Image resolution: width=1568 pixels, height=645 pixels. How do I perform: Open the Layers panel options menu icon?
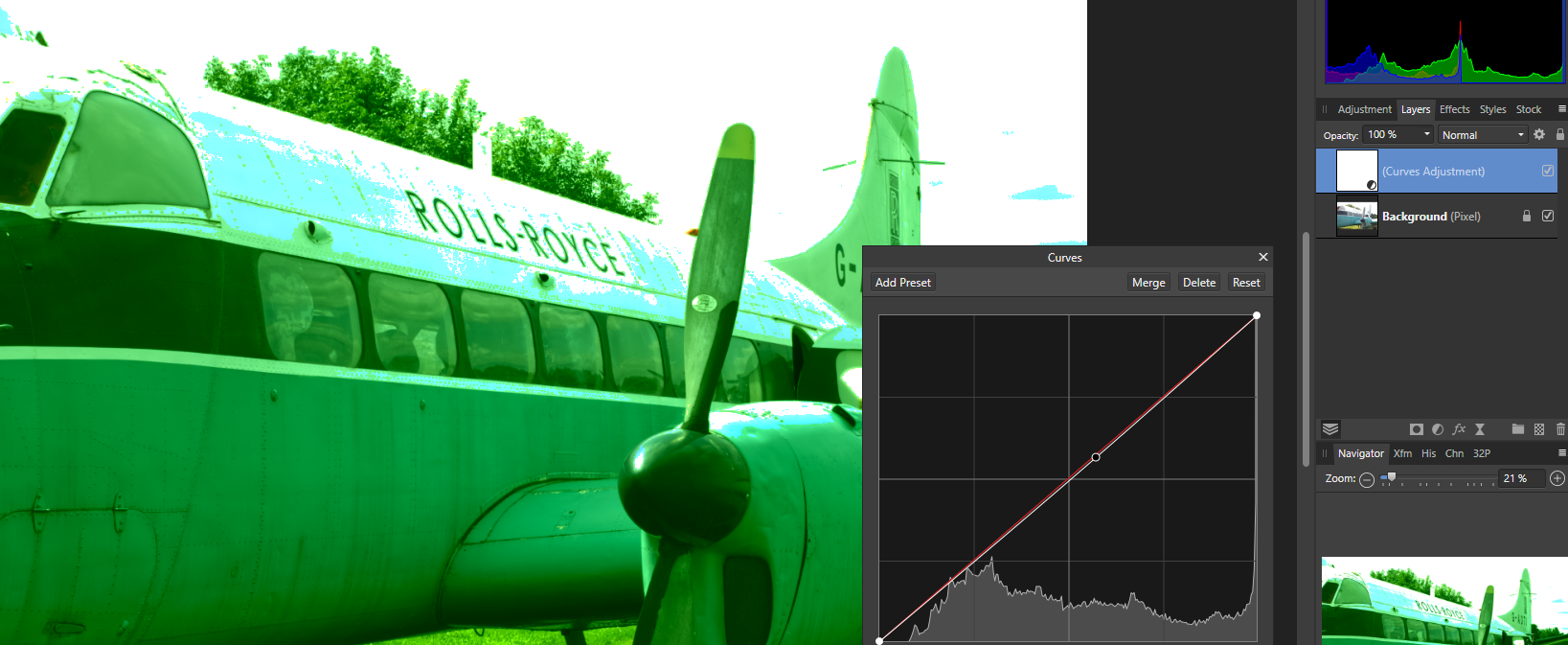pyautogui.click(x=1561, y=109)
